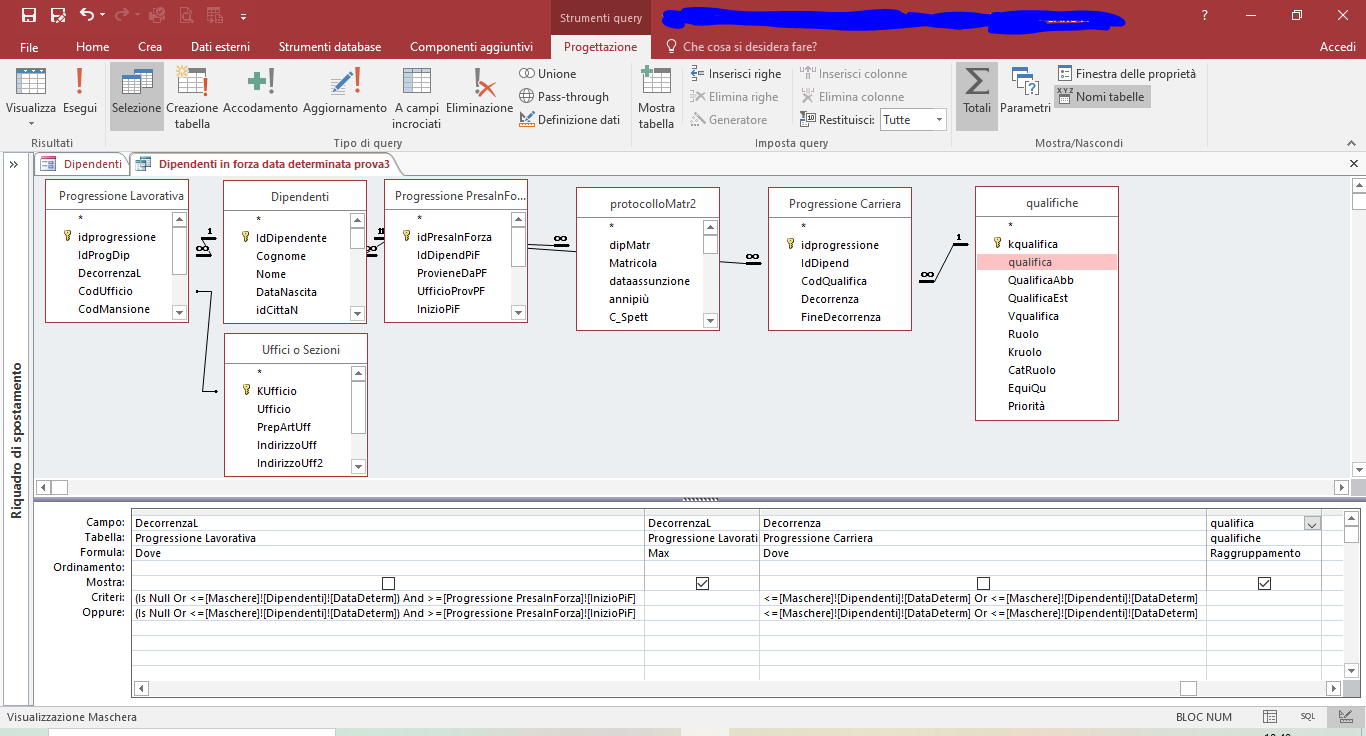This screenshot has height=736, width=1366.
Task: Run the query with Esegui
Action: [80, 90]
